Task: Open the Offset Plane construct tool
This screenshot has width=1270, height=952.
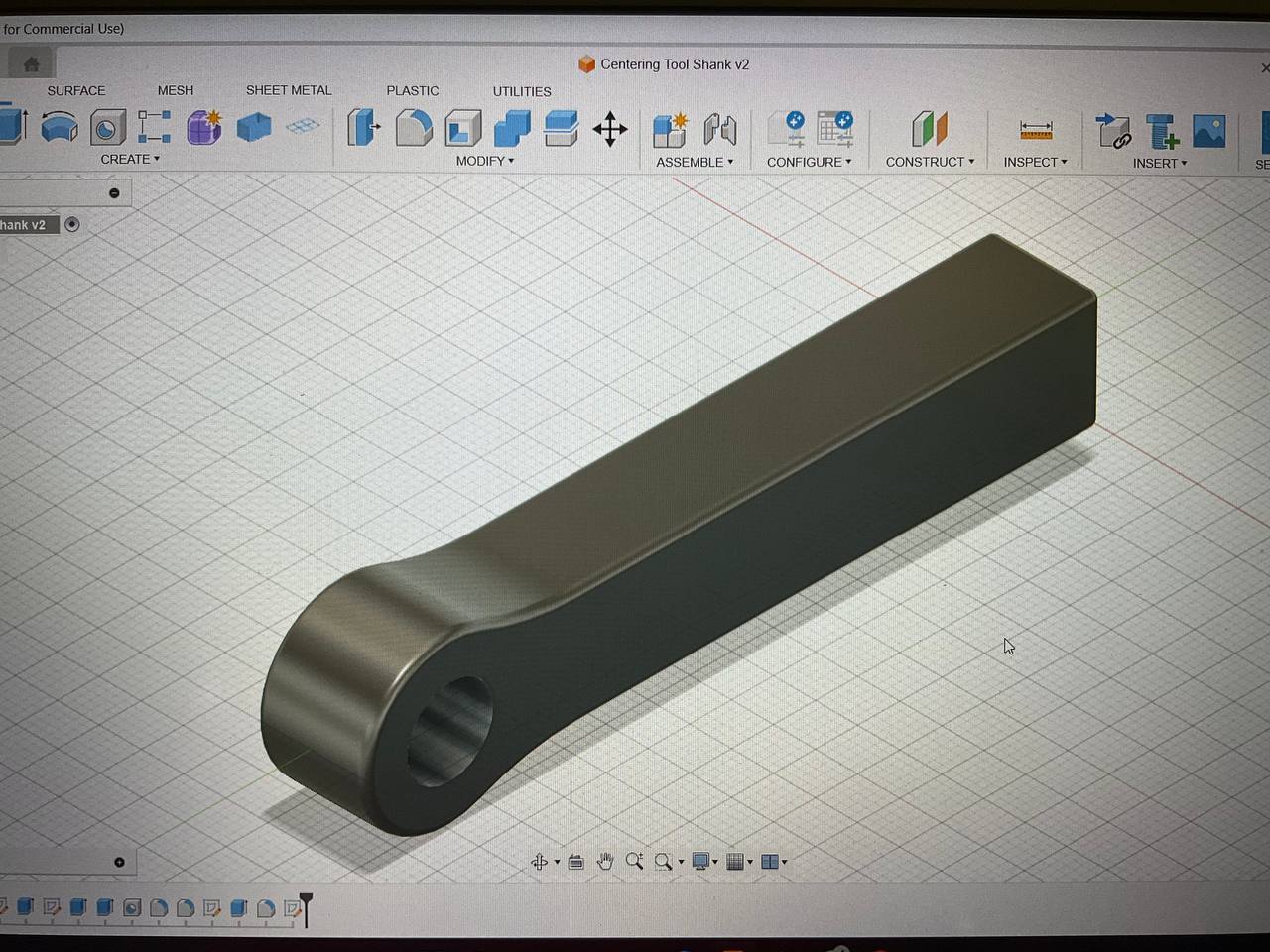Action: 930,129
